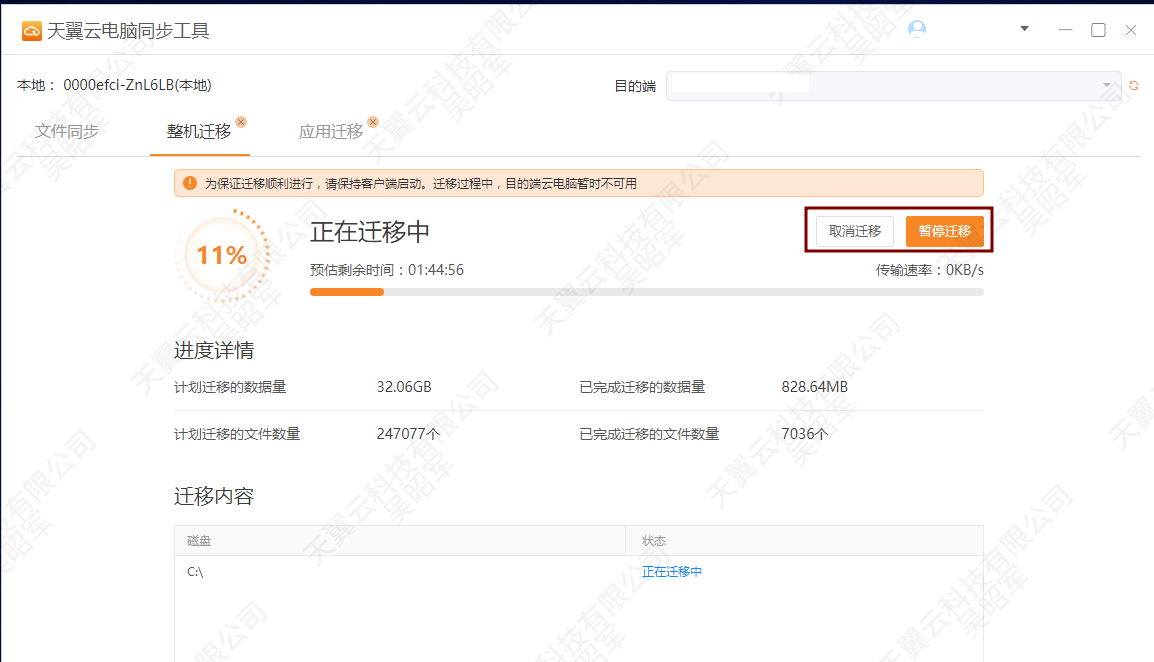1154x662 pixels.
Task: Open the user avatar profile icon
Action: [916, 29]
